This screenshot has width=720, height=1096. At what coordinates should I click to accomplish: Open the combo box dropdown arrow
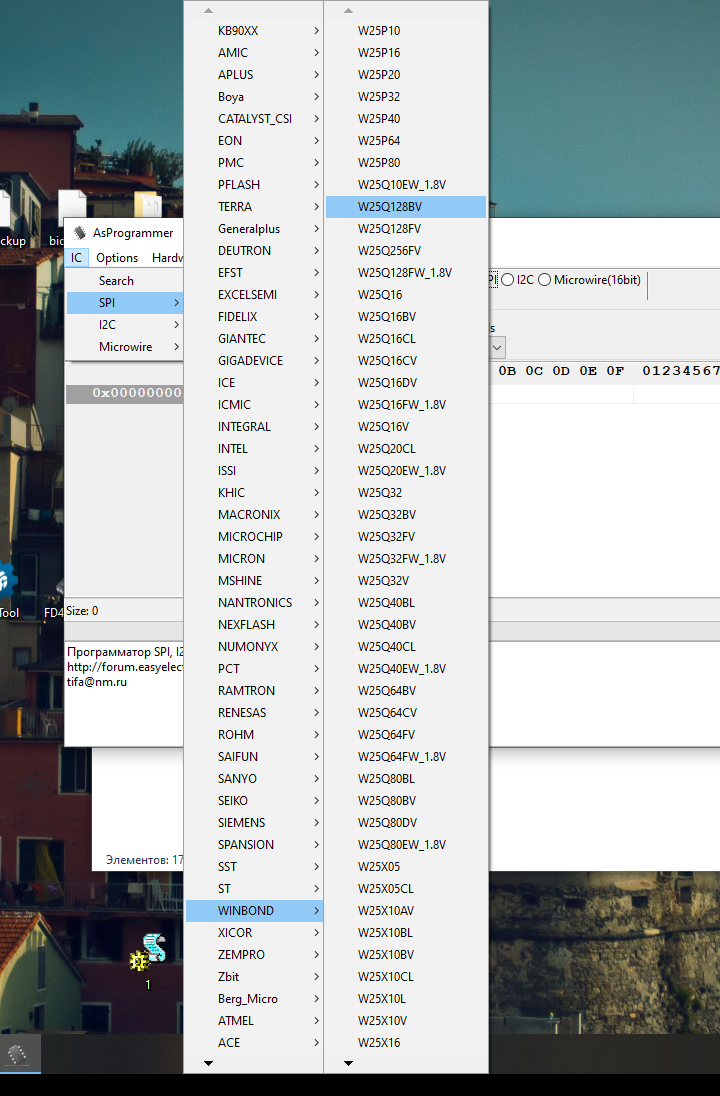tap(497, 347)
